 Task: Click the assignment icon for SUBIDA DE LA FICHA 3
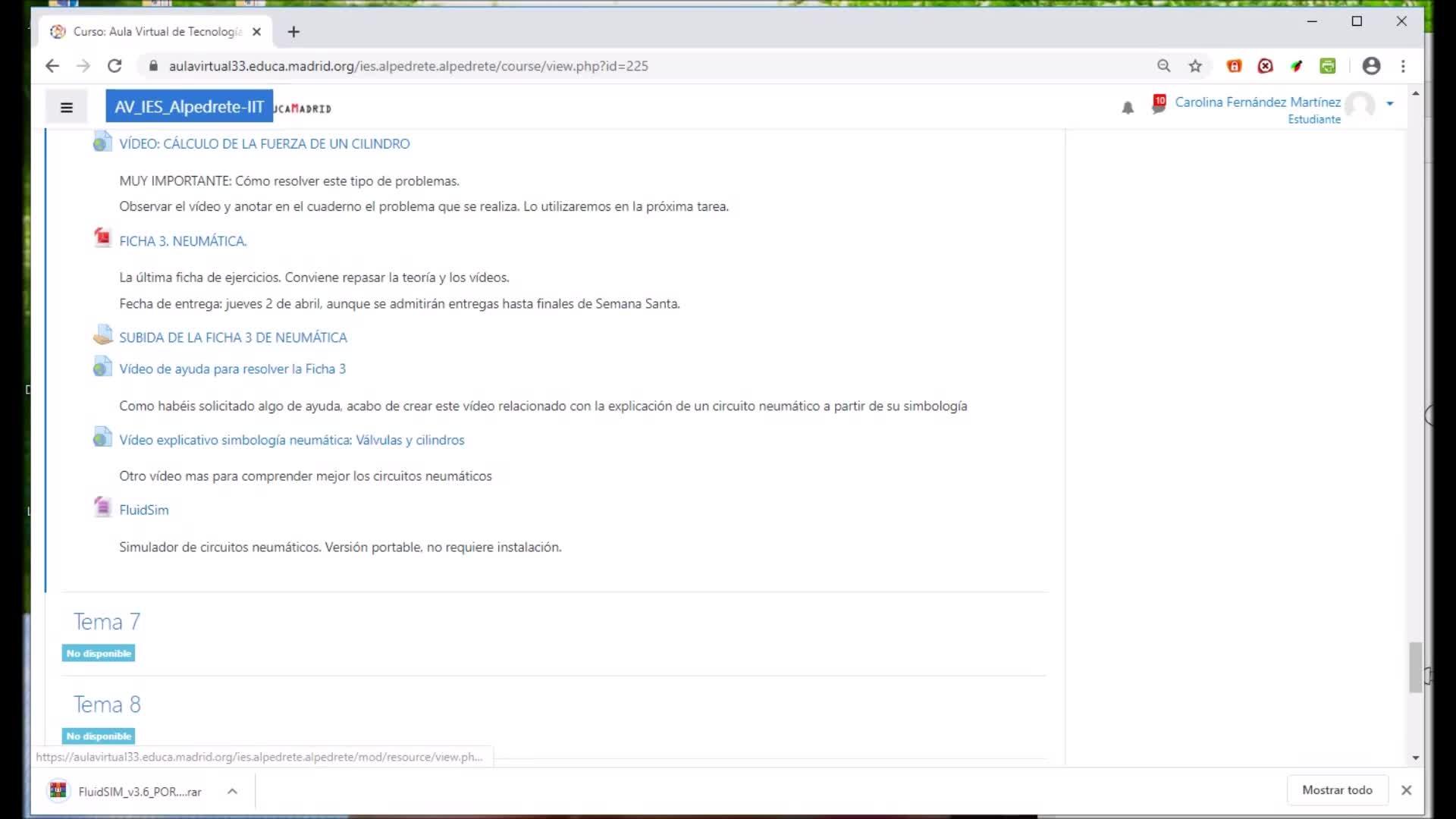point(102,335)
